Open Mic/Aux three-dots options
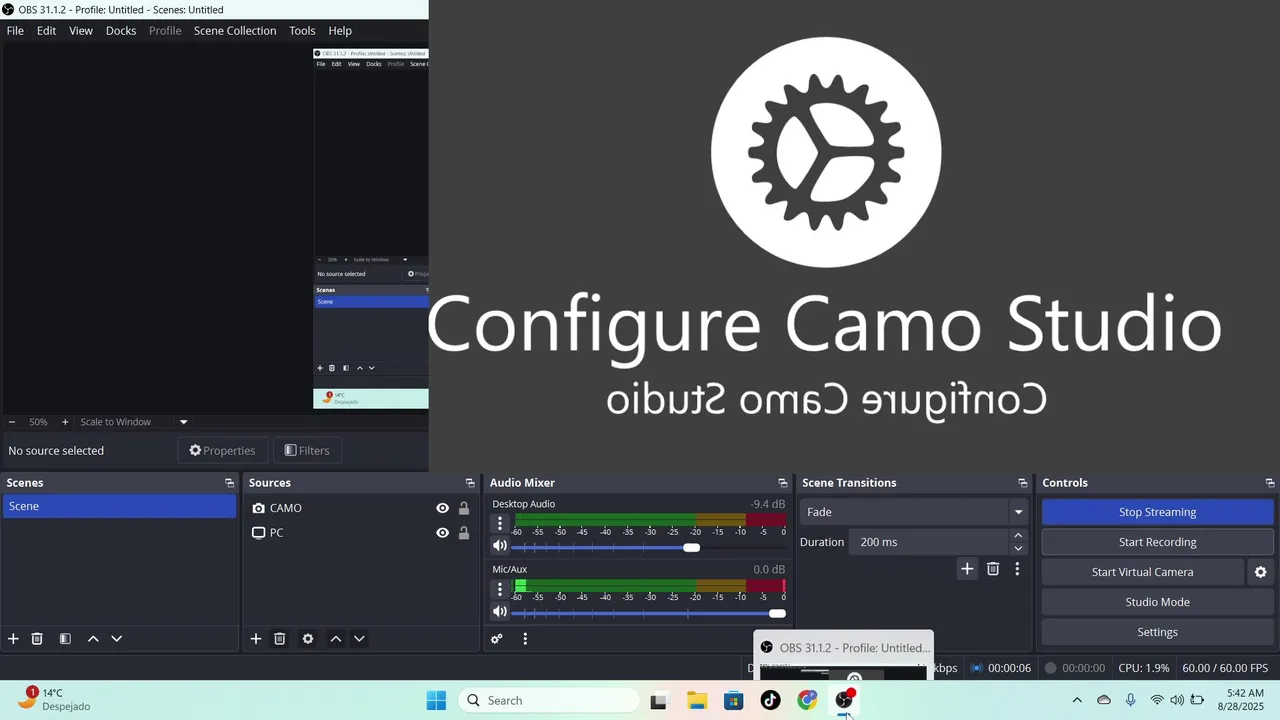 click(500, 590)
